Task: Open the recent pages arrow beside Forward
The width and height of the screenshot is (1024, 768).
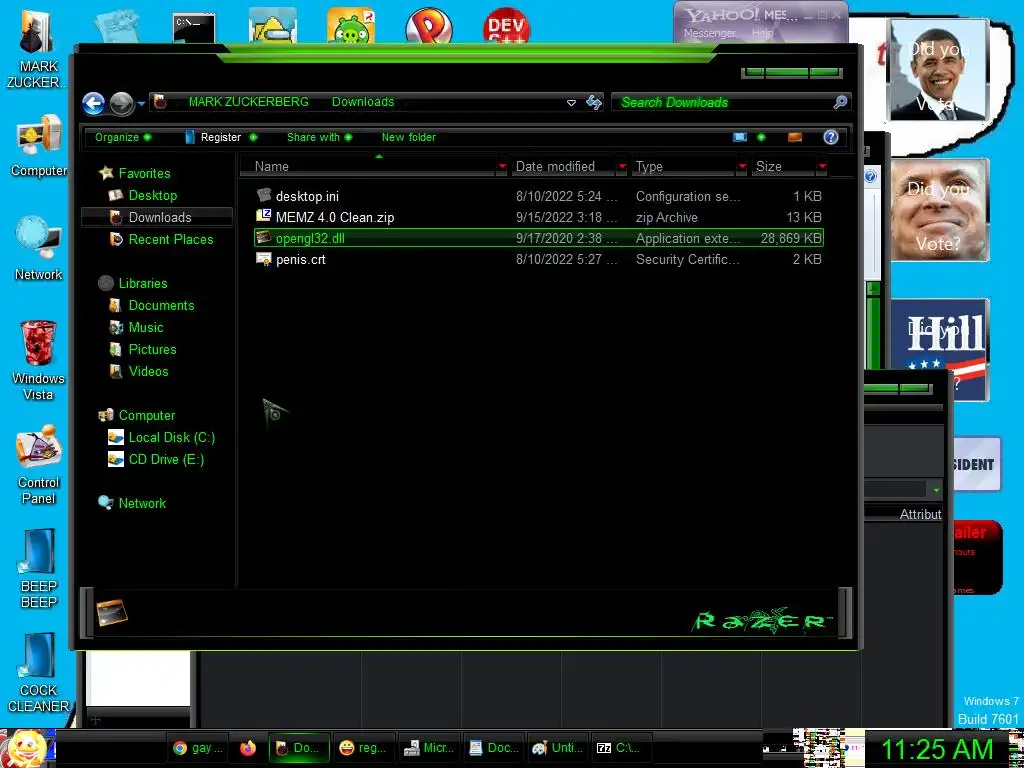Action: click(141, 103)
